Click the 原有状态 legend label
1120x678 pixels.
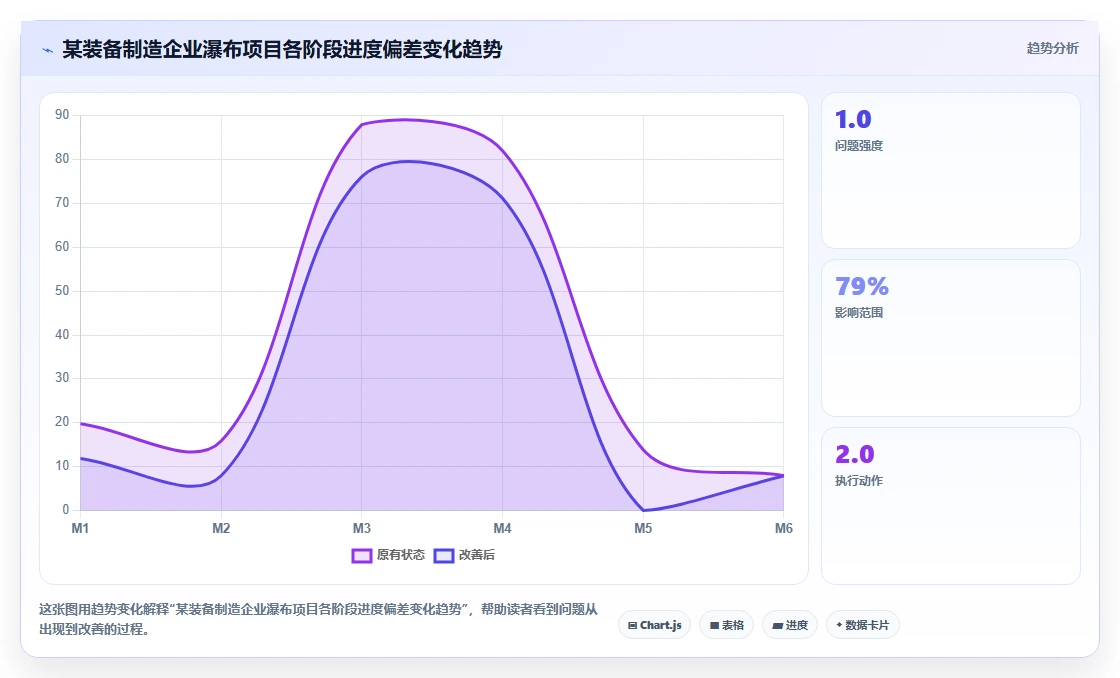point(401,555)
